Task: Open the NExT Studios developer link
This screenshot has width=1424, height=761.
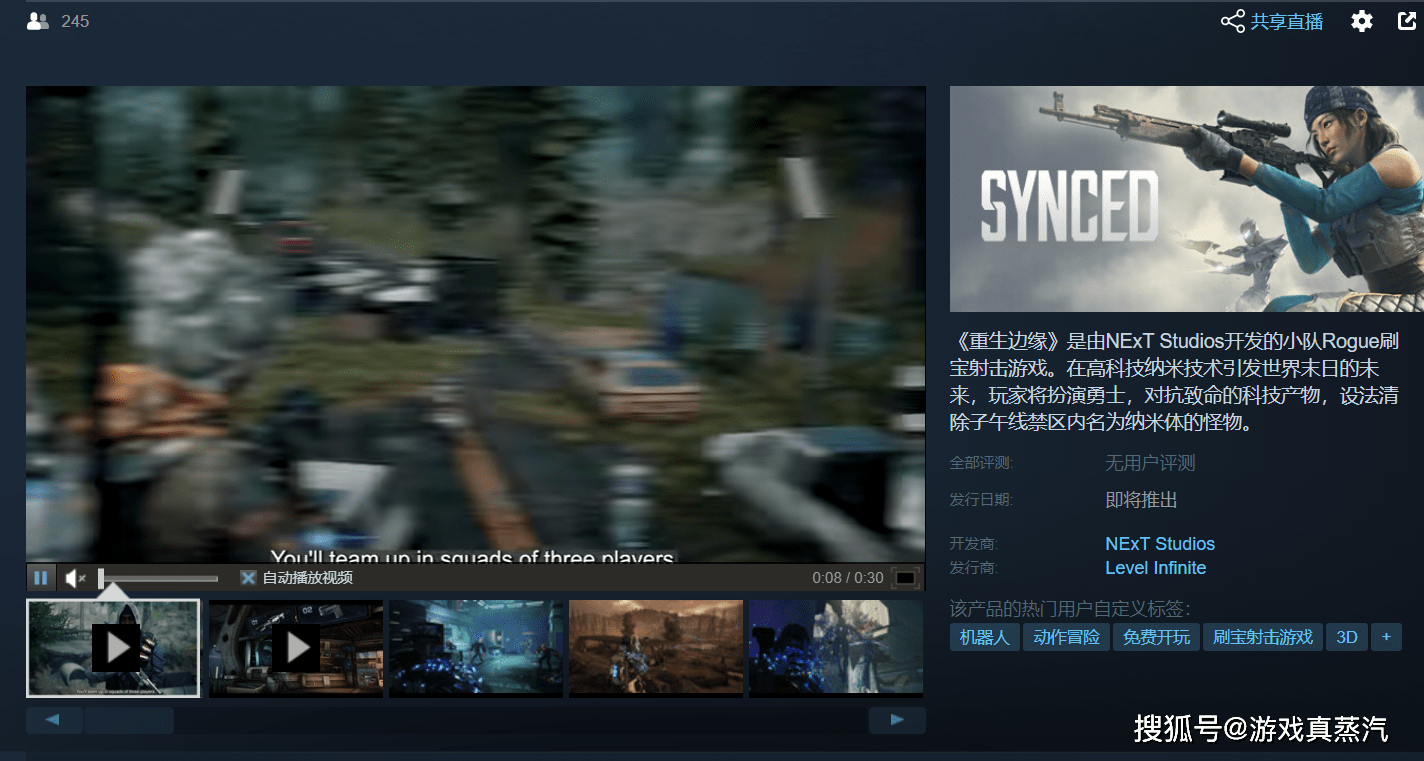Action: (x=1160, y=544)
